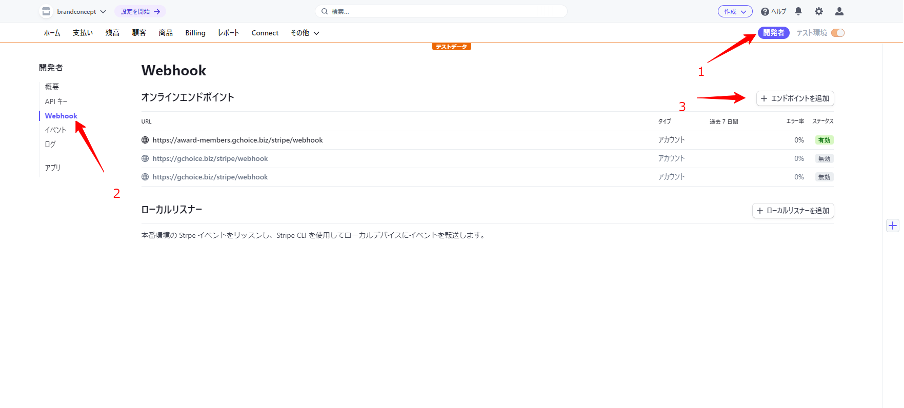Click the plus icon on right edge panel
904x408 pixels.
coord(892,226)
